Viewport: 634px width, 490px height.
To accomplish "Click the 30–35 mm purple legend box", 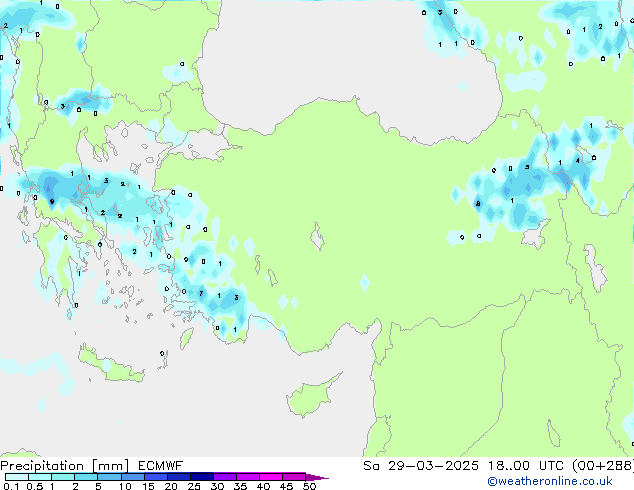I will pos(224,477).
